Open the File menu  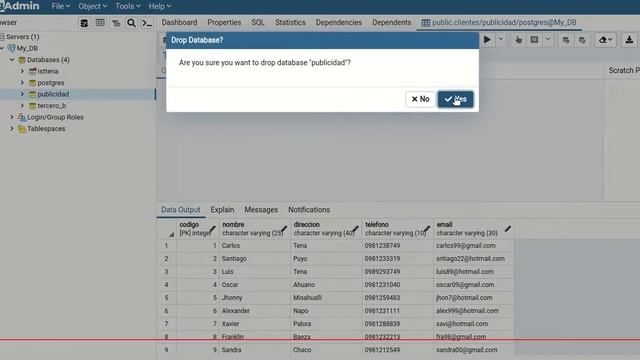coord(60,6)
